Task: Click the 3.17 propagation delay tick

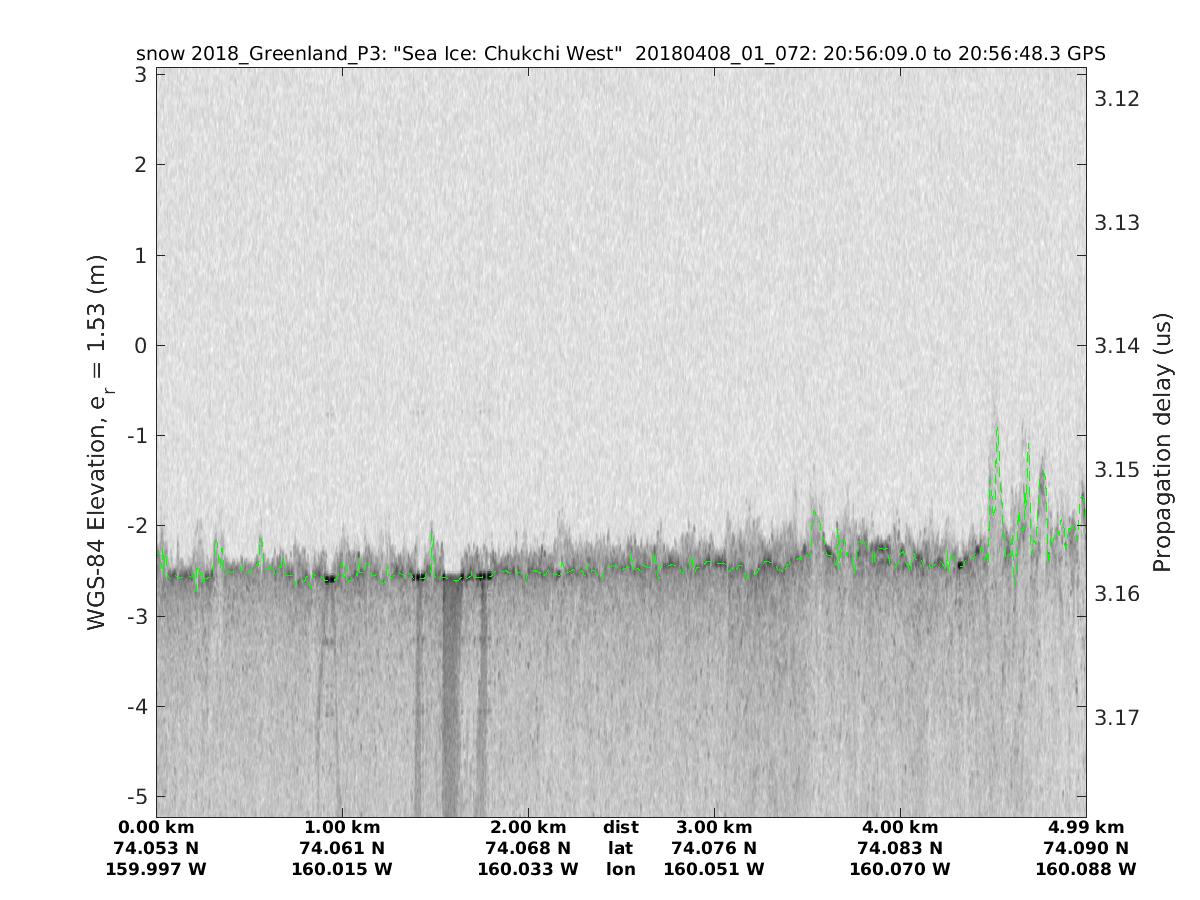Action: [x=1118, y=718]
